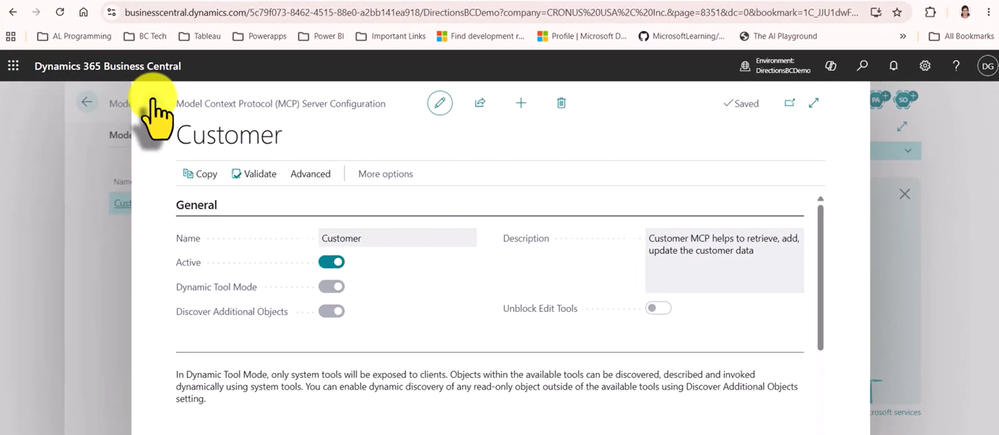This screenshot has width=999, height=435.
Task: Delete record with trash can icon
Action: (561, 103)
